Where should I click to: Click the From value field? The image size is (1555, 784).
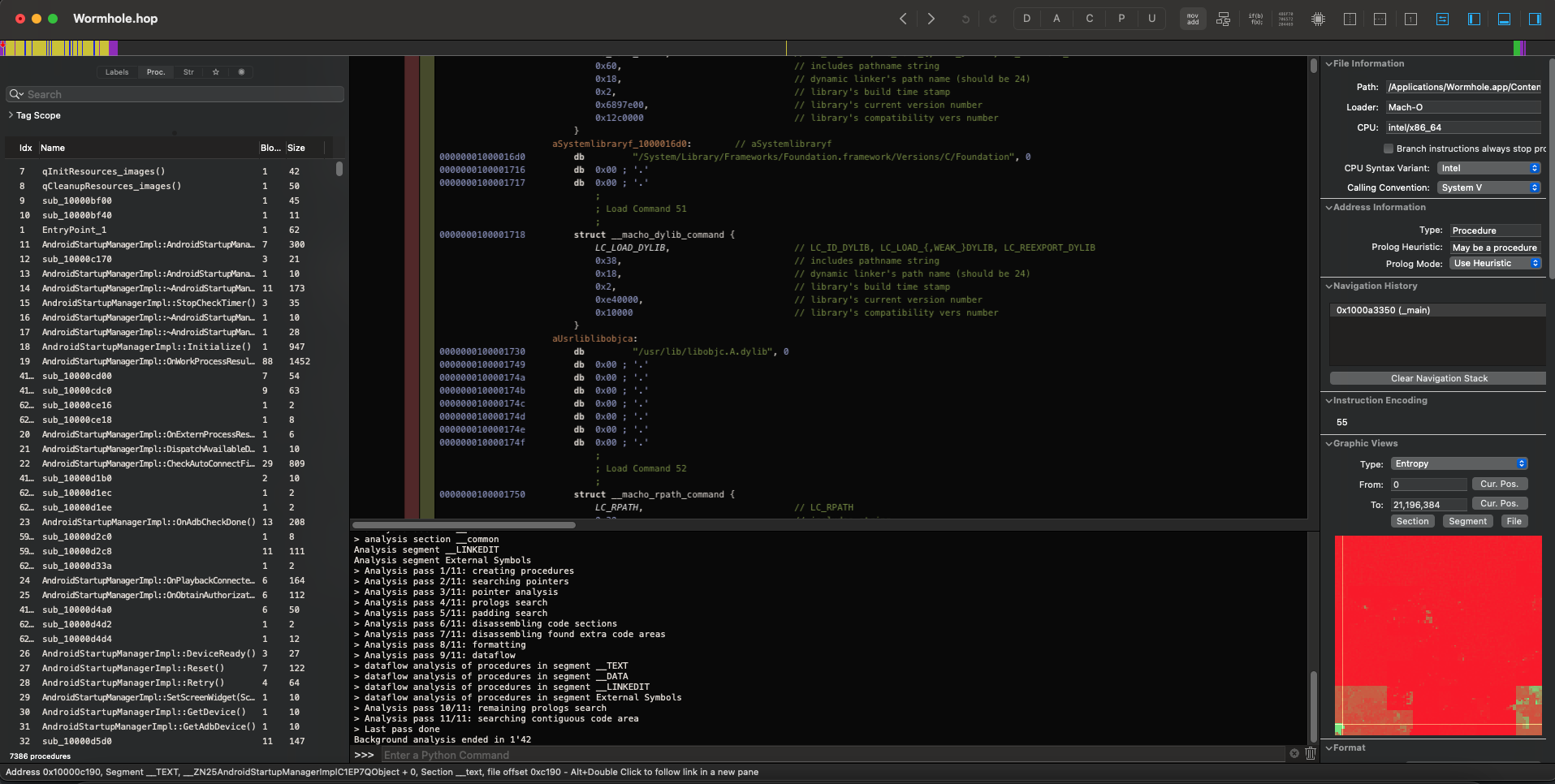1428,485
